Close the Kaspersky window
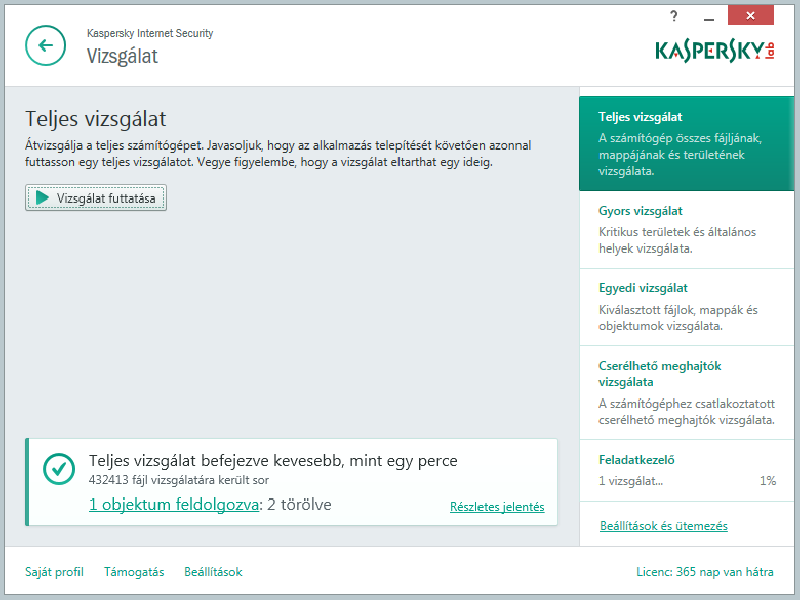 point(751,15)
